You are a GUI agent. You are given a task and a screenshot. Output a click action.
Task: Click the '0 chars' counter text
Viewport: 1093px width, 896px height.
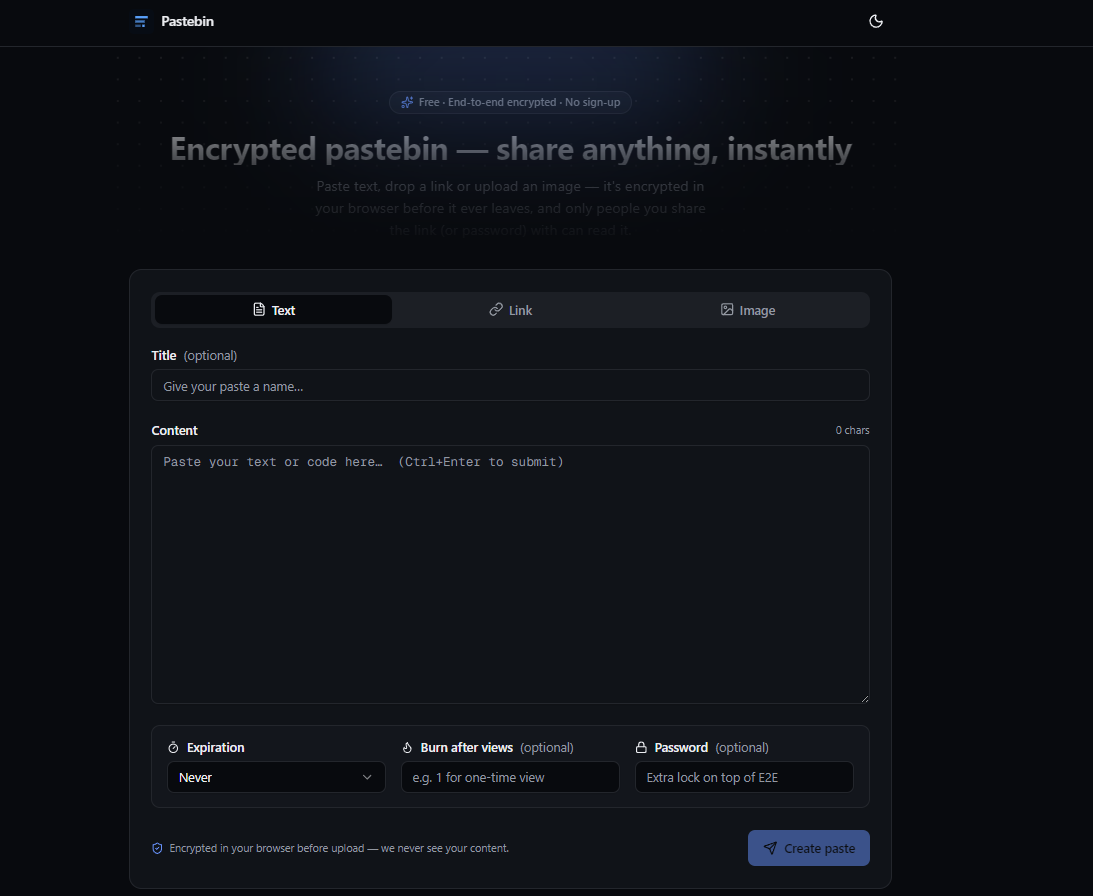coord(852,430)
